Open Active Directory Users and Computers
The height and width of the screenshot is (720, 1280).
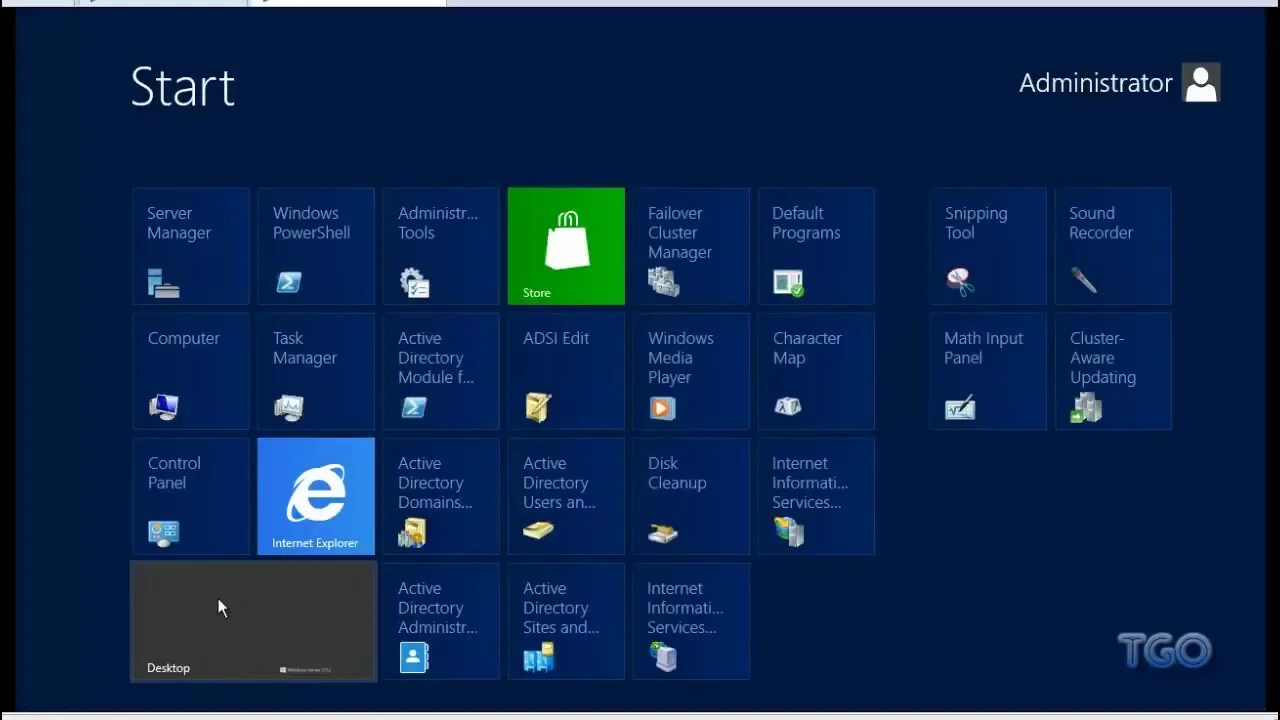click(565, 495)
